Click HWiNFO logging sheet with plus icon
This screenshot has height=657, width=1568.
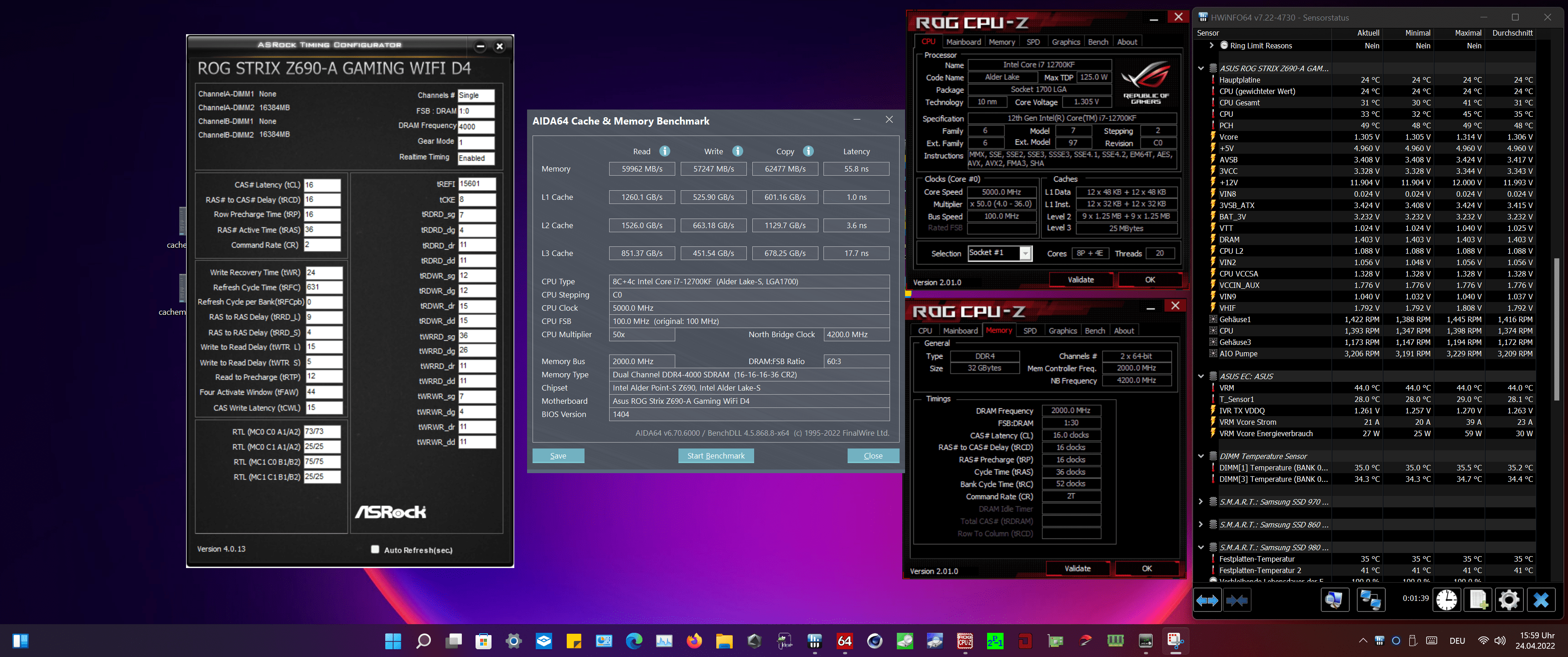tap(1478, 600)
